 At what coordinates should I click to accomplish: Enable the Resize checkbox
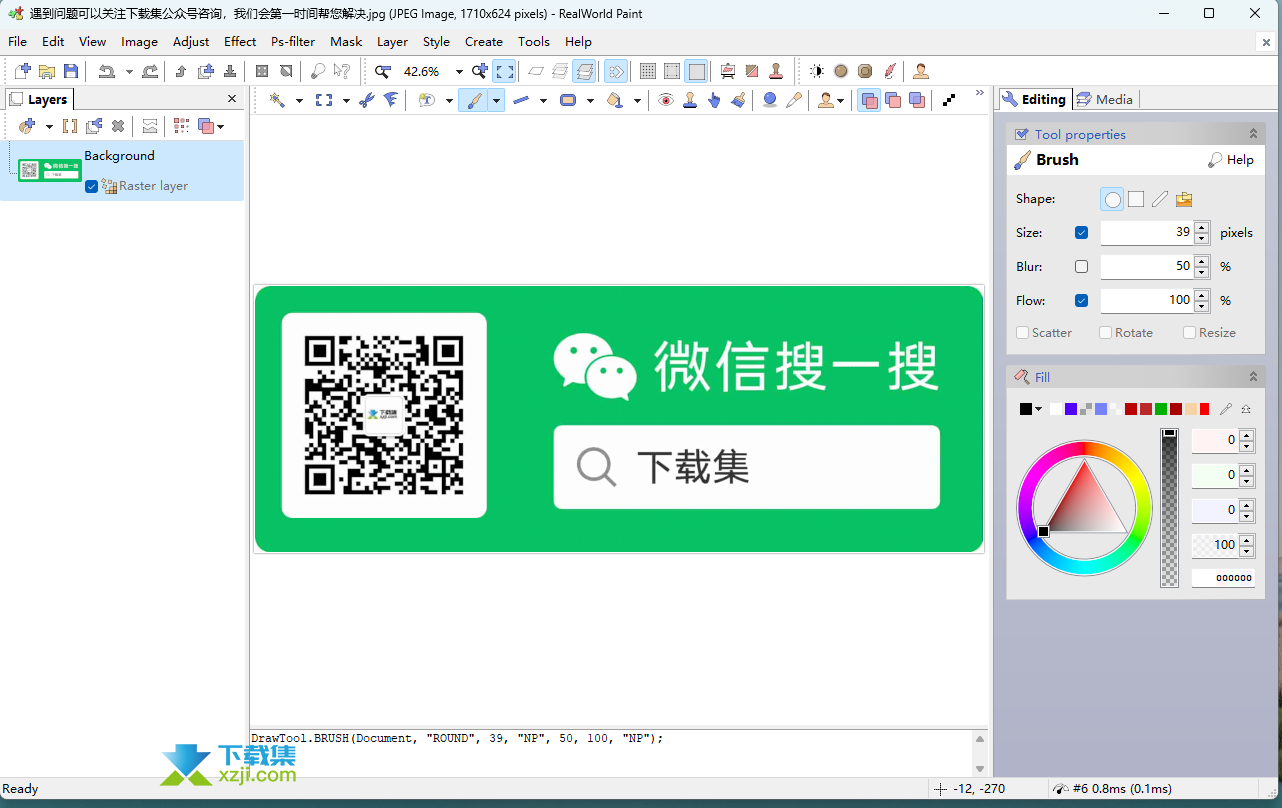(x=1189, y=333)
